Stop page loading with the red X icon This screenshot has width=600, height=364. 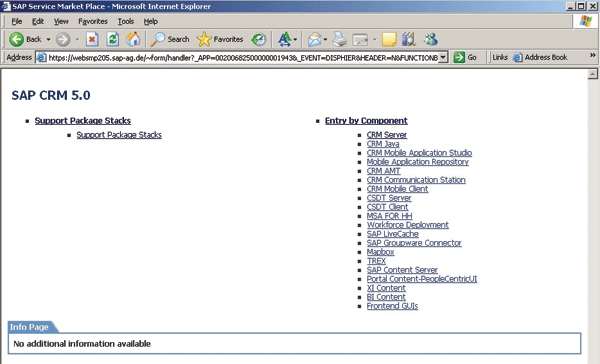point(92,39)
